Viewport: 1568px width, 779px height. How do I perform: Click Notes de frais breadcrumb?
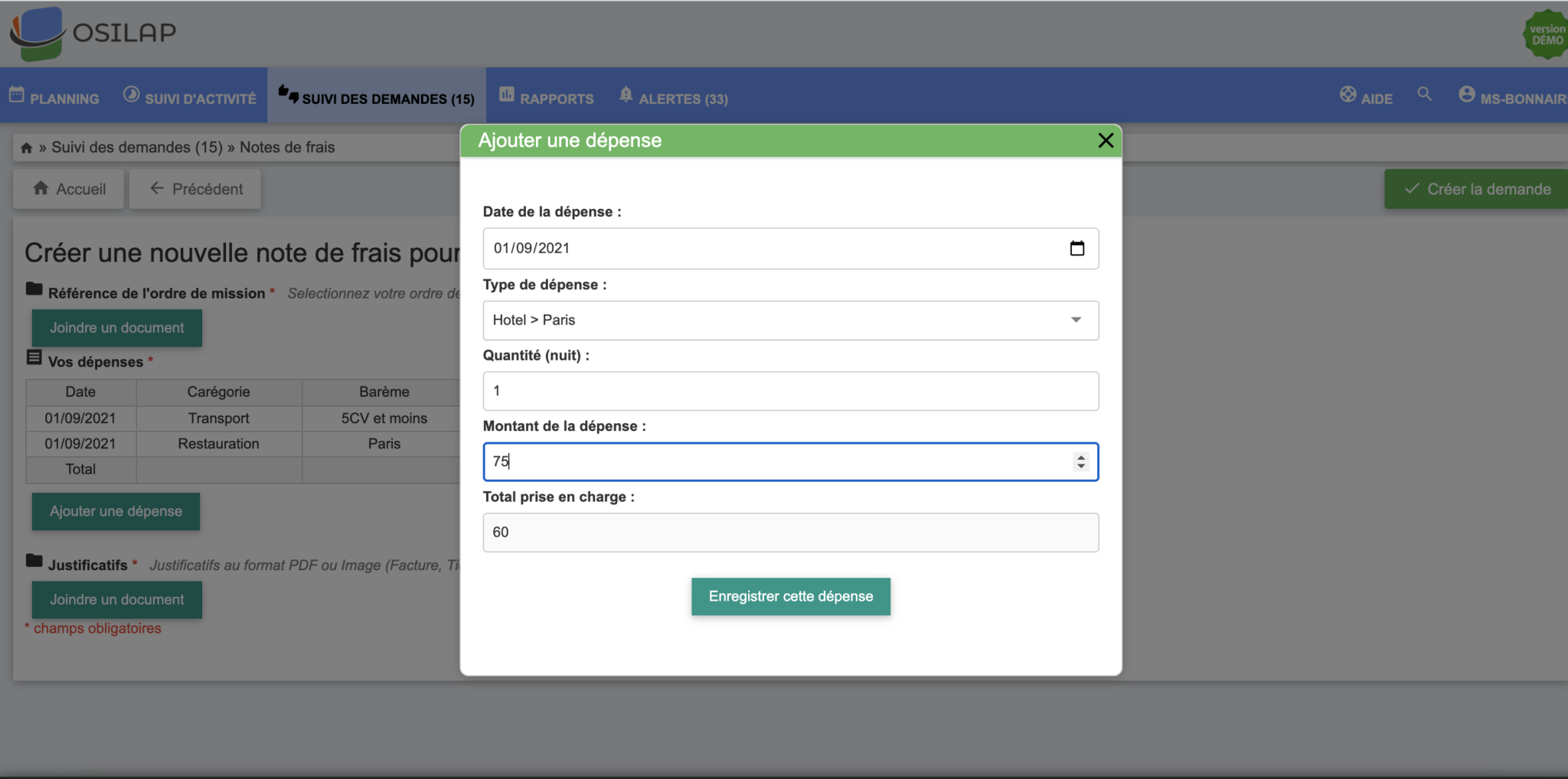tap(287, 148)
